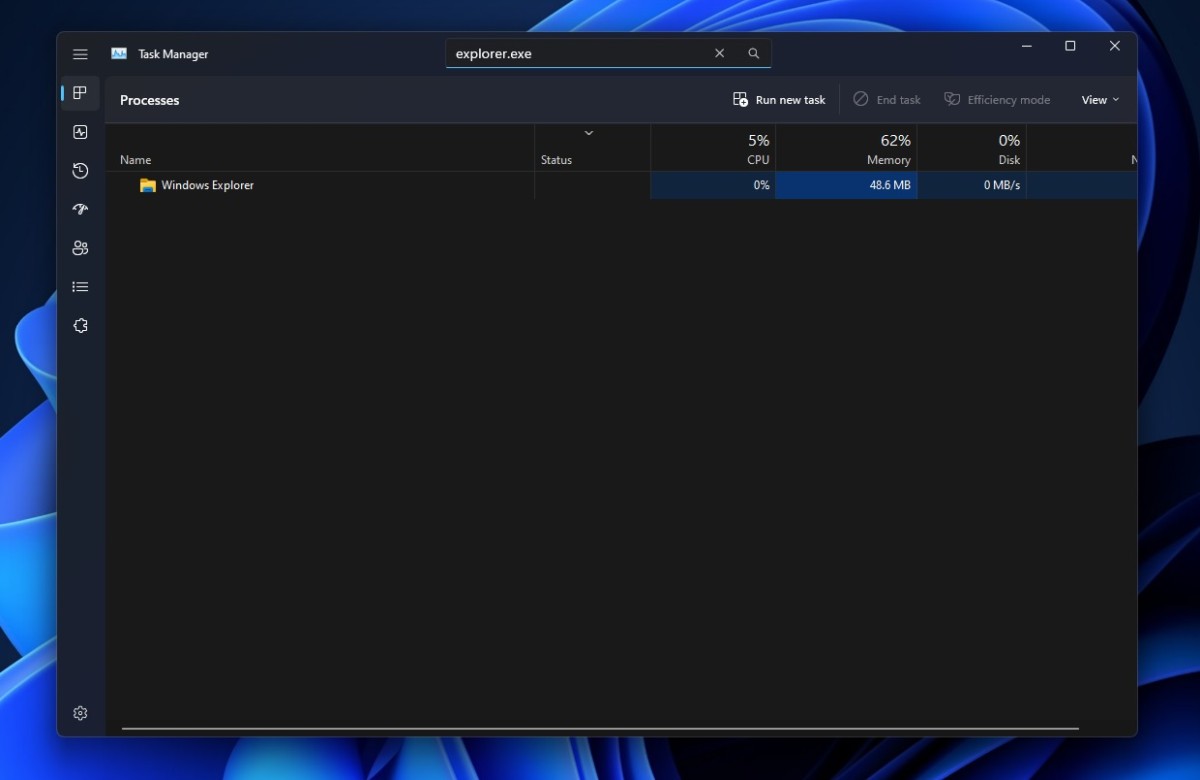This screenshot has height=780, width=1200.
Task: Select the Processes page icon
Action: [80, 93]
